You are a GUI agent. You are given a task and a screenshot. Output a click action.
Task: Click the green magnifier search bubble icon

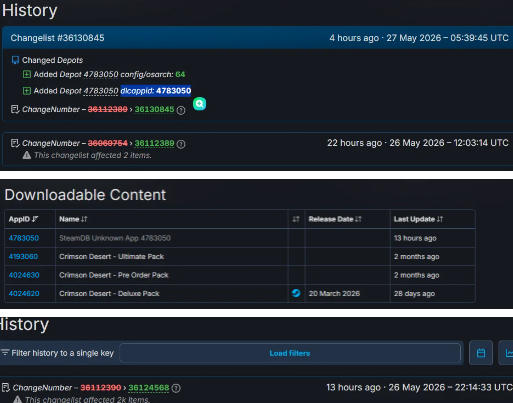pyautogui.click(x=199, y=104)
